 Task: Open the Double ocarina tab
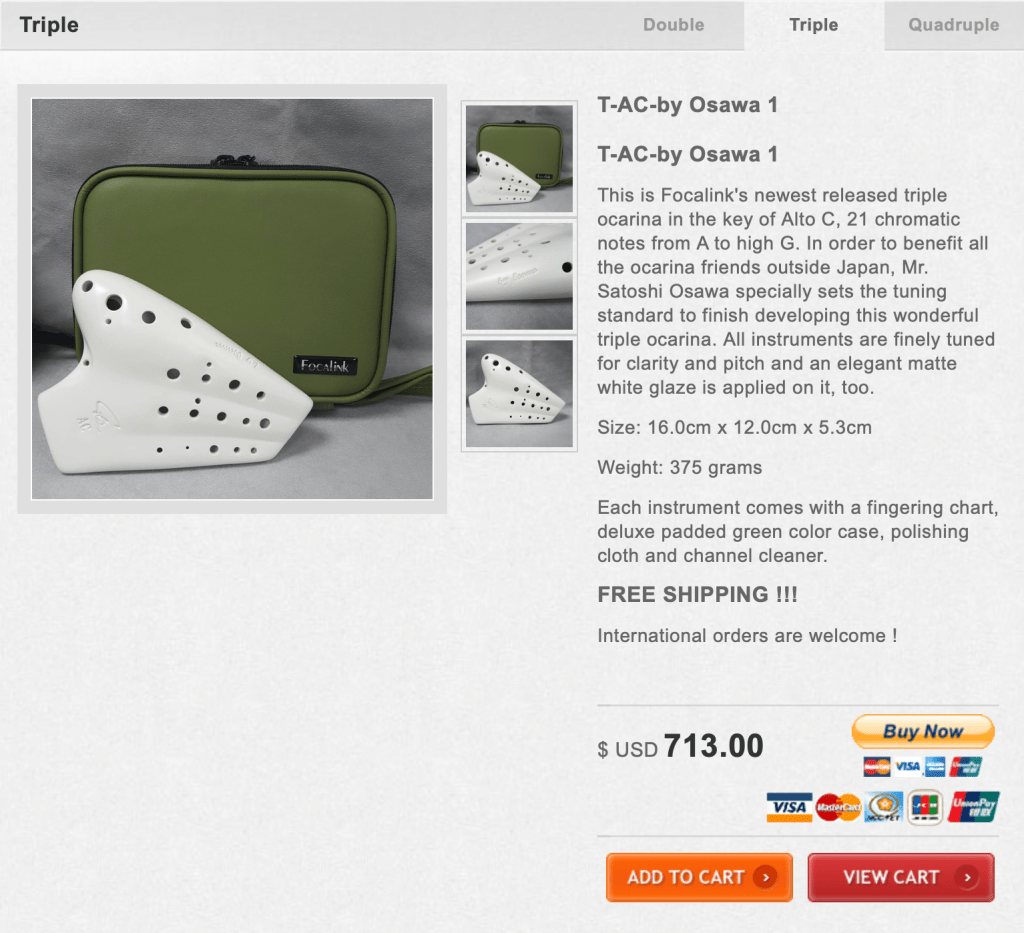(673, 25)
